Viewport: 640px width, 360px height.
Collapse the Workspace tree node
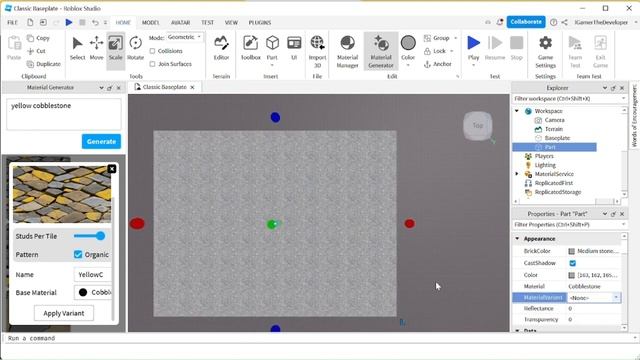pos(517,111)
